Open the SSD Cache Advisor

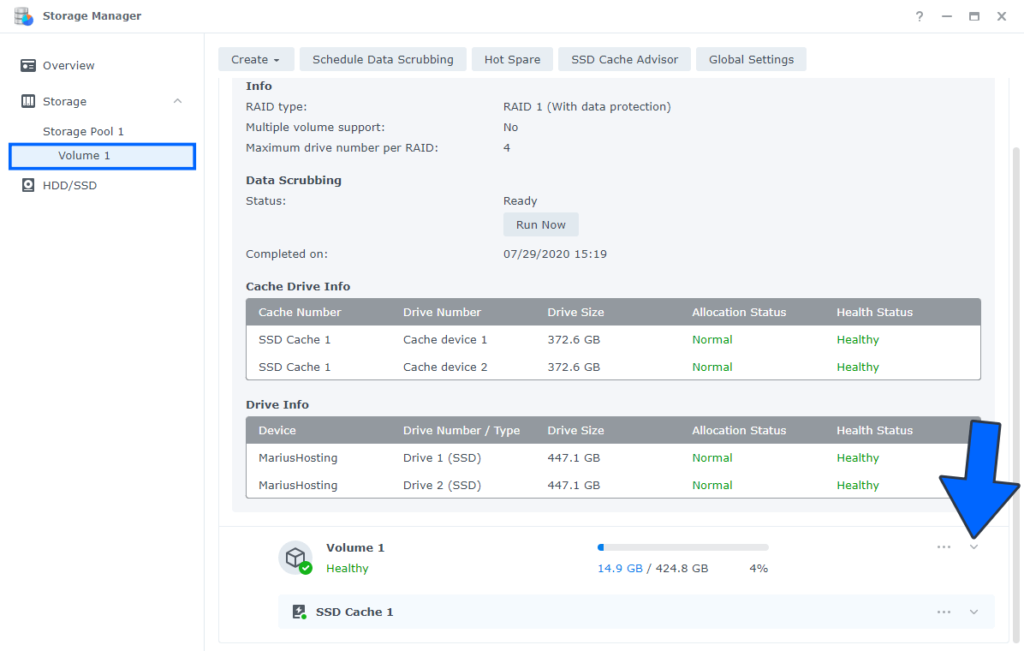pos(624,60)
